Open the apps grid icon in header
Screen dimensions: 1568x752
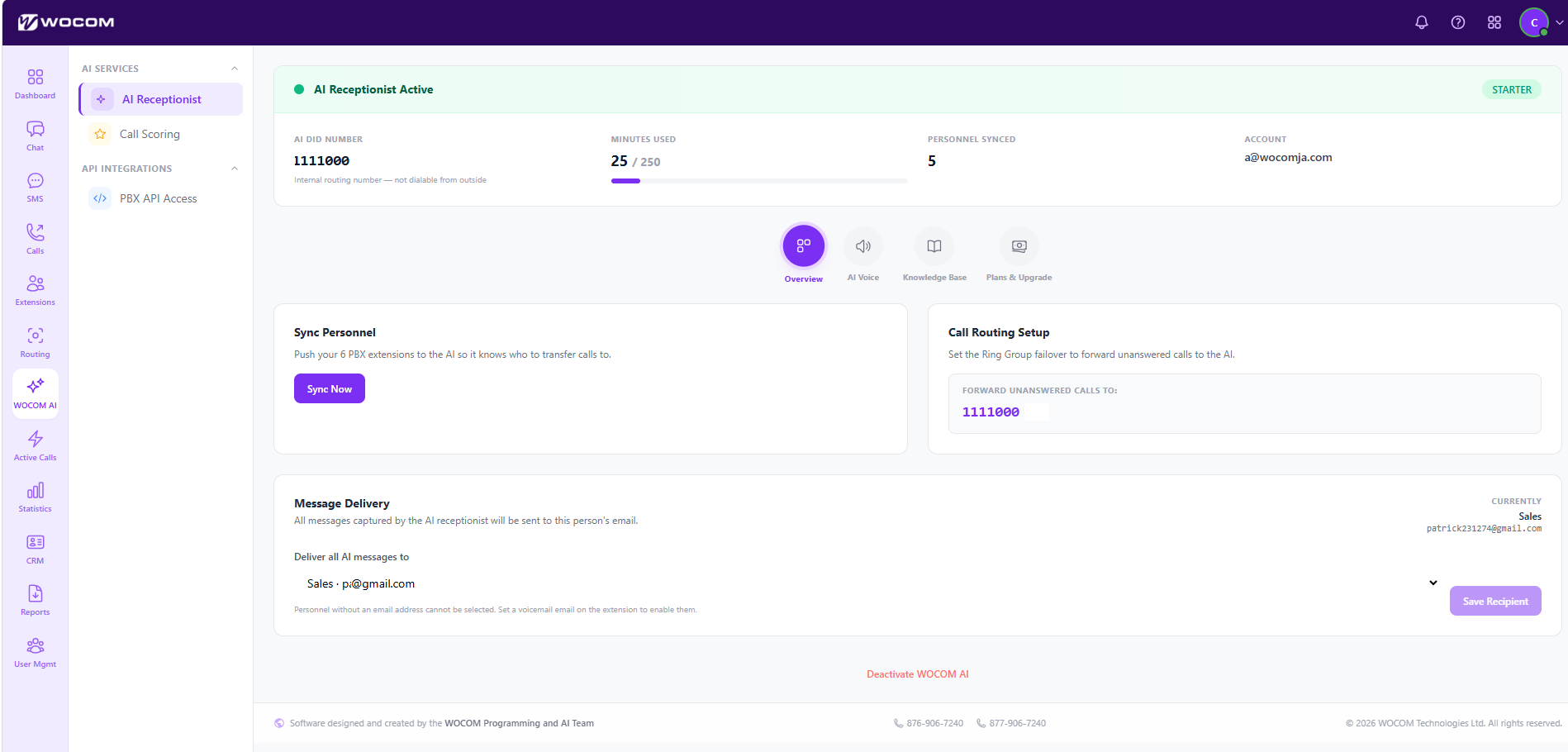coord(1494,22)
